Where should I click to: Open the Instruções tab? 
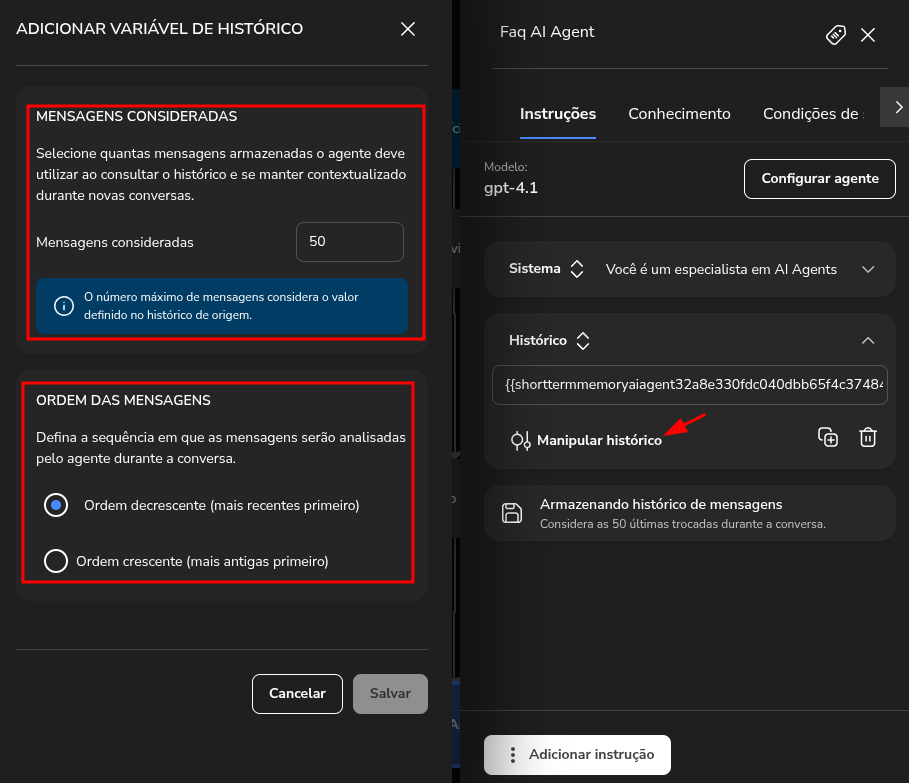558,114
